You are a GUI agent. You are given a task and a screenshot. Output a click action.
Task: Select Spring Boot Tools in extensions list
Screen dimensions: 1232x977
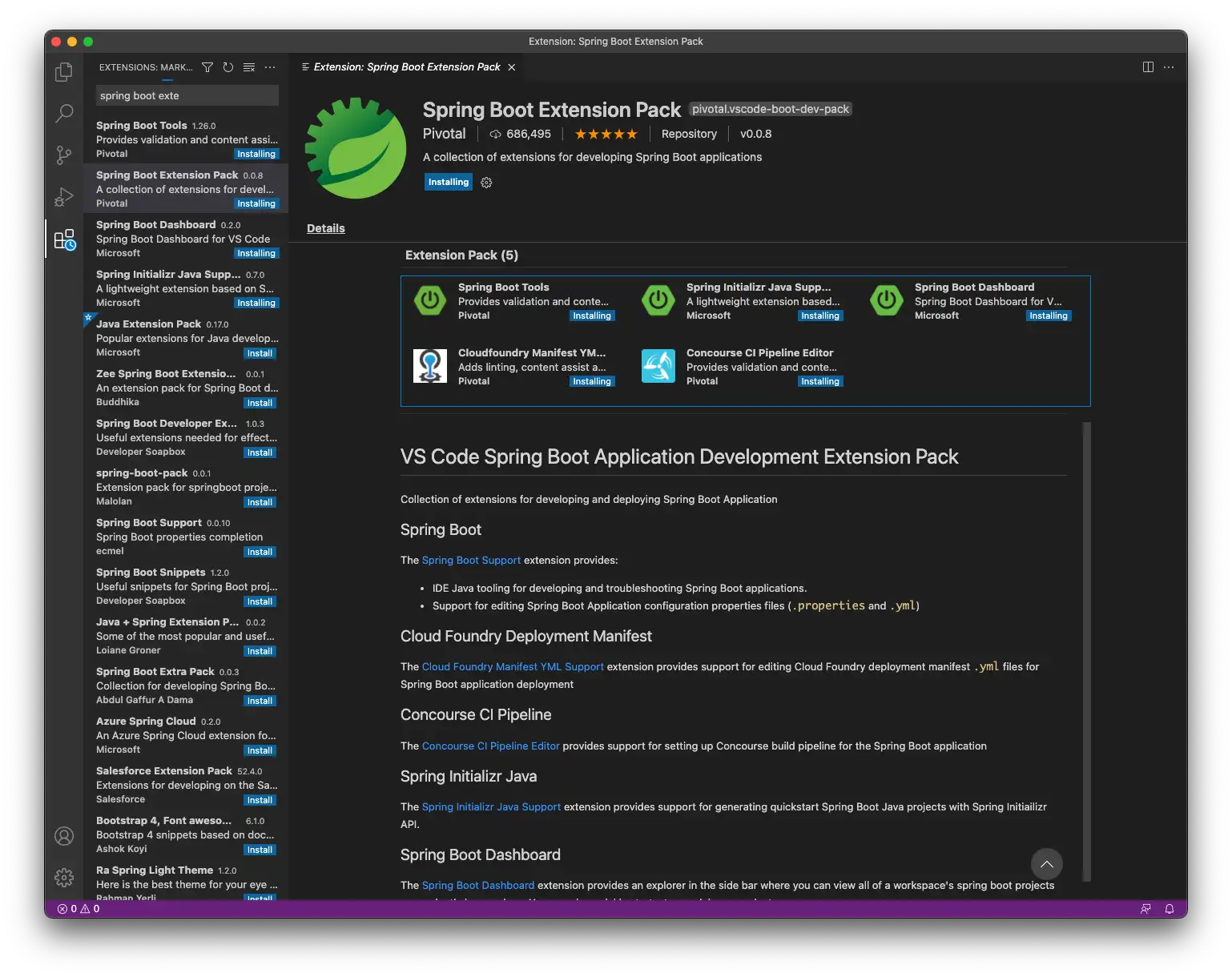click(186, 139)
